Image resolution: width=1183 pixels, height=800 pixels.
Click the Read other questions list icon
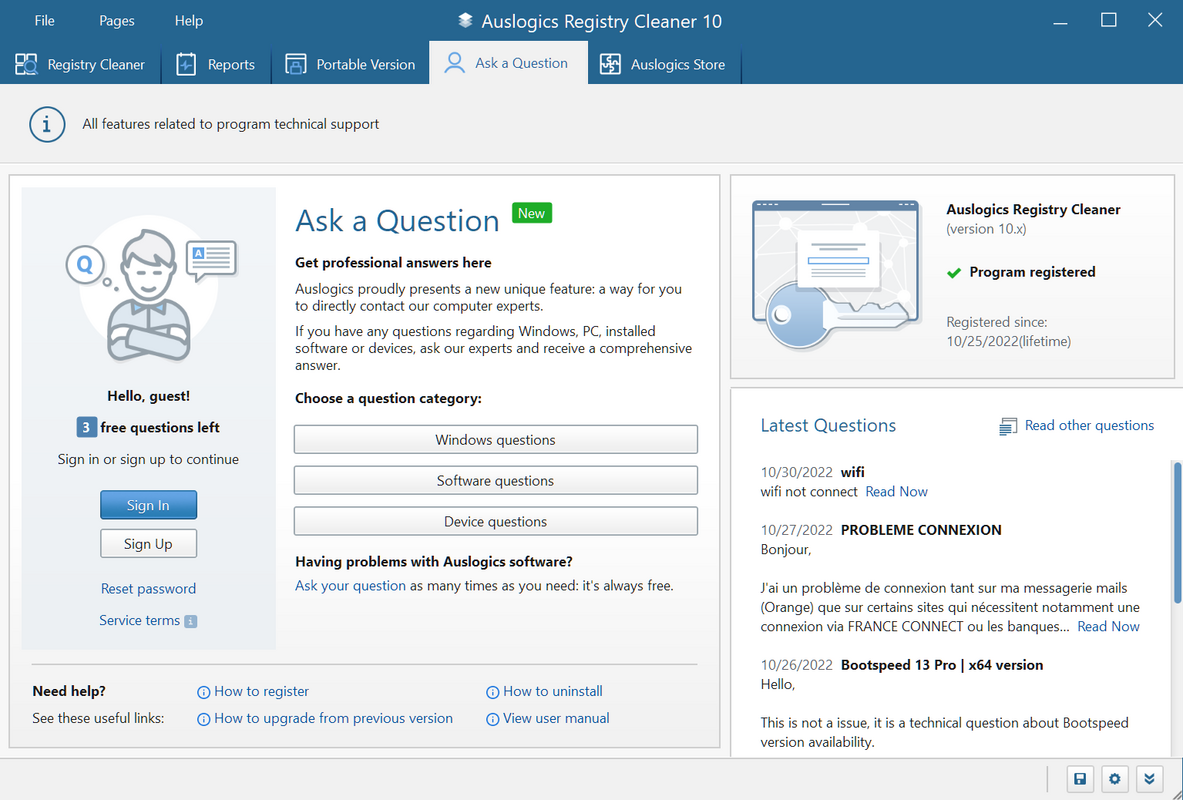click(1008, 426)
